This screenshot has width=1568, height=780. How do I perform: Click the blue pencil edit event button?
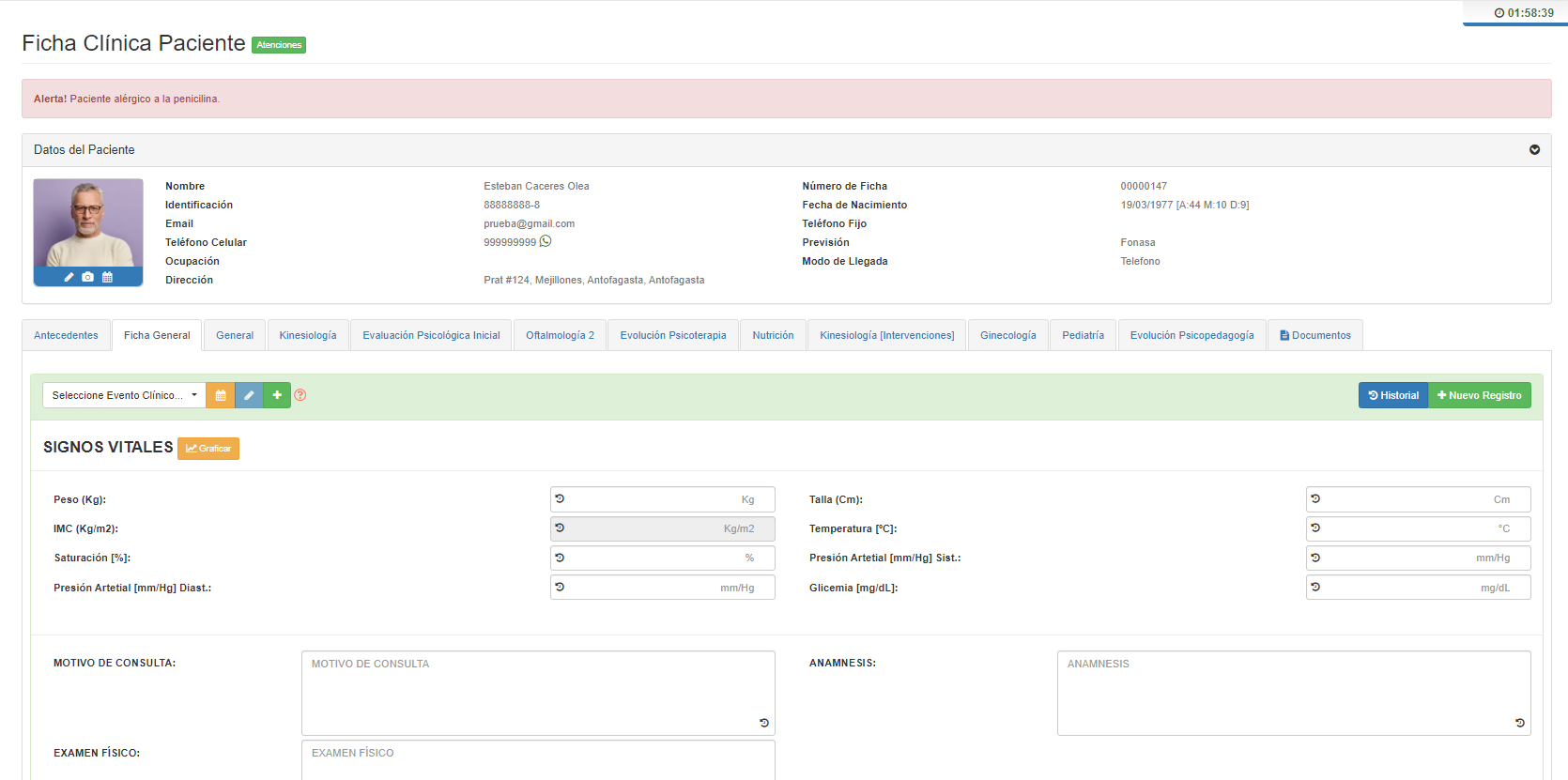coord(249,395)
